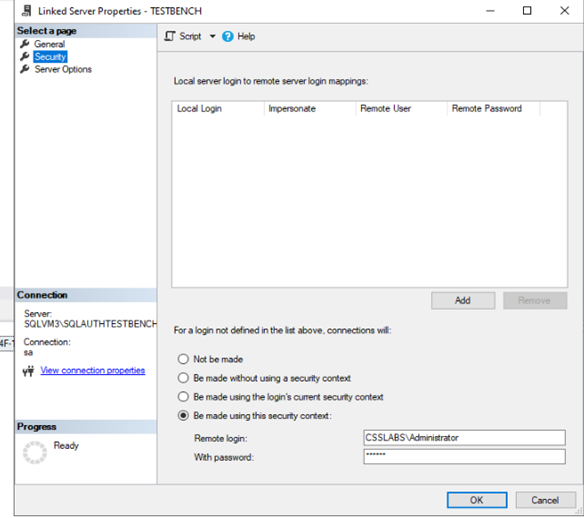
Task: Expand the Script dropdown arrow
Action: coord(212,36)
